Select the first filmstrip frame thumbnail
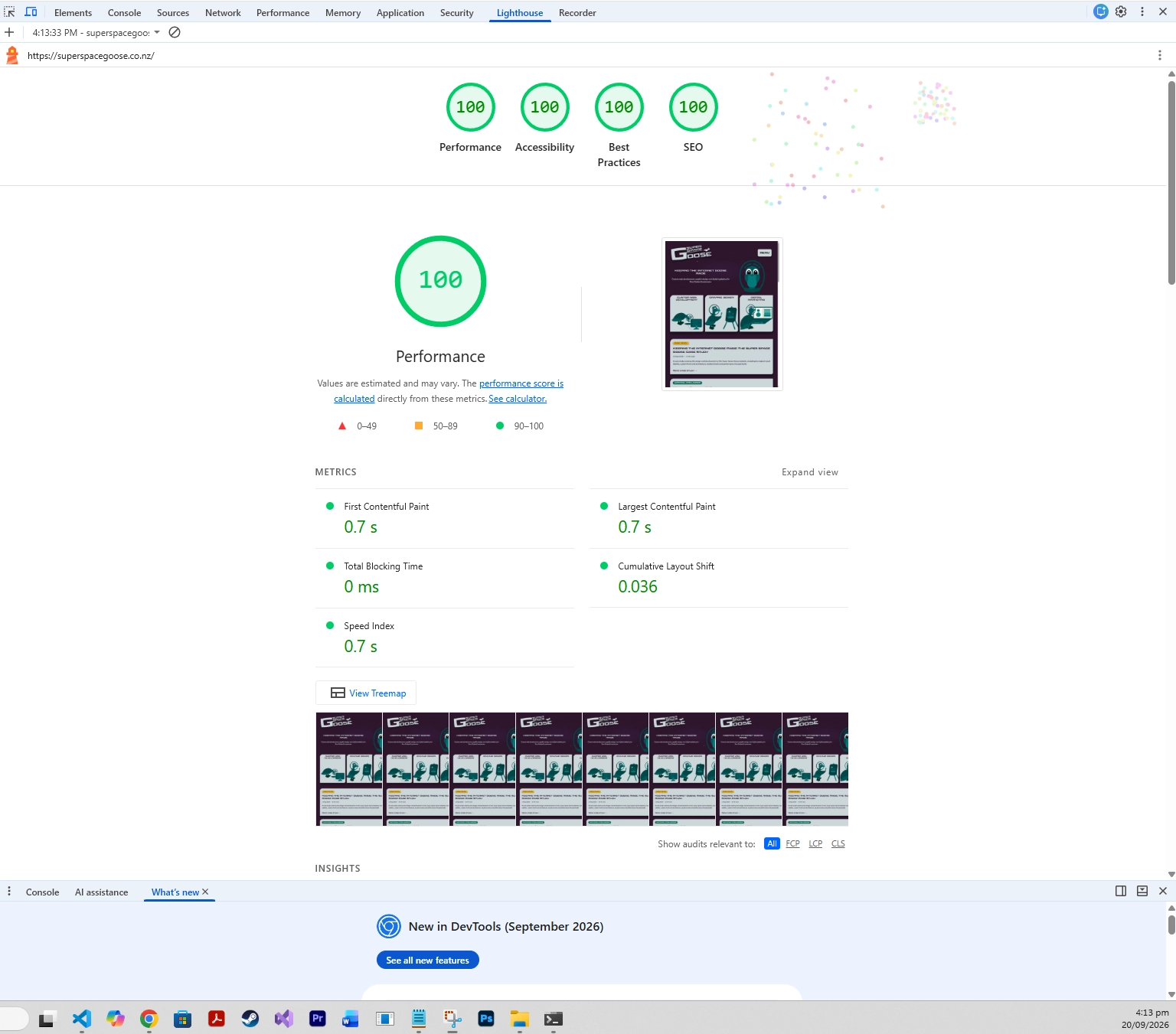The width and height of the screenshot is (1176, 1034). tap(349, 769)
